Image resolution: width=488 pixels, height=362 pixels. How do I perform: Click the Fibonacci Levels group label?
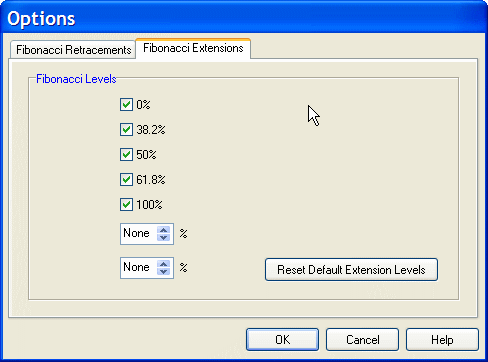coord(76,79)
